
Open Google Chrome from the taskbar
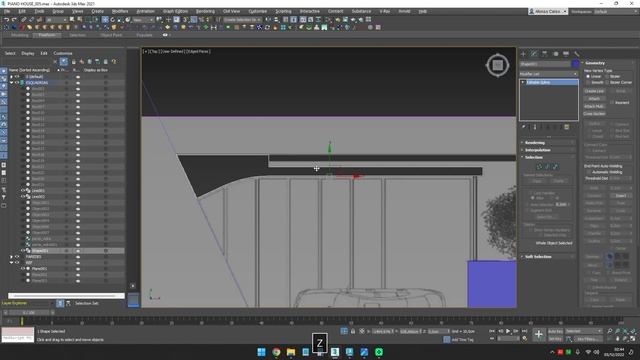[276, 352]
